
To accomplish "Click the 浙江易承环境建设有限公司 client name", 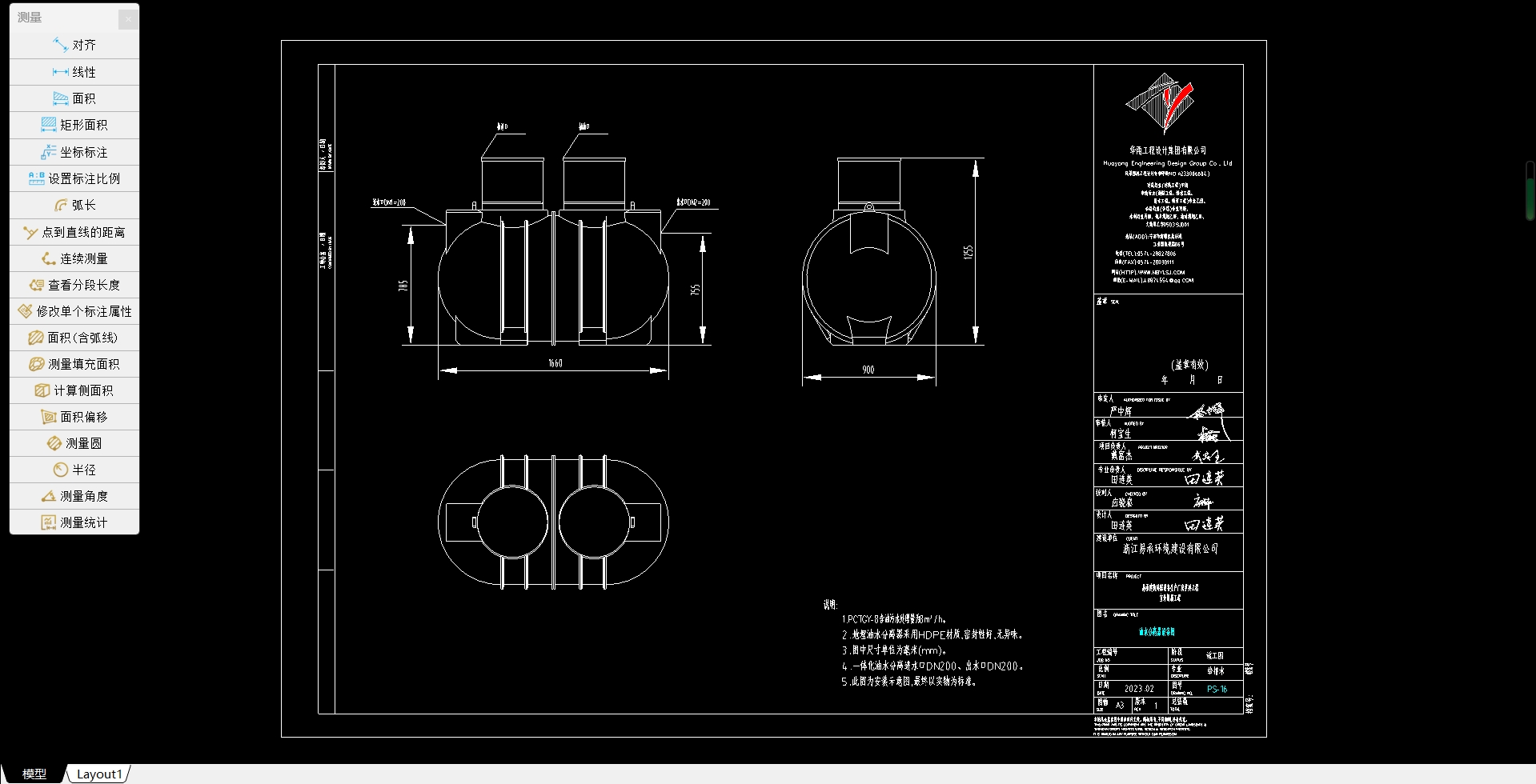I will point(1170,549).
